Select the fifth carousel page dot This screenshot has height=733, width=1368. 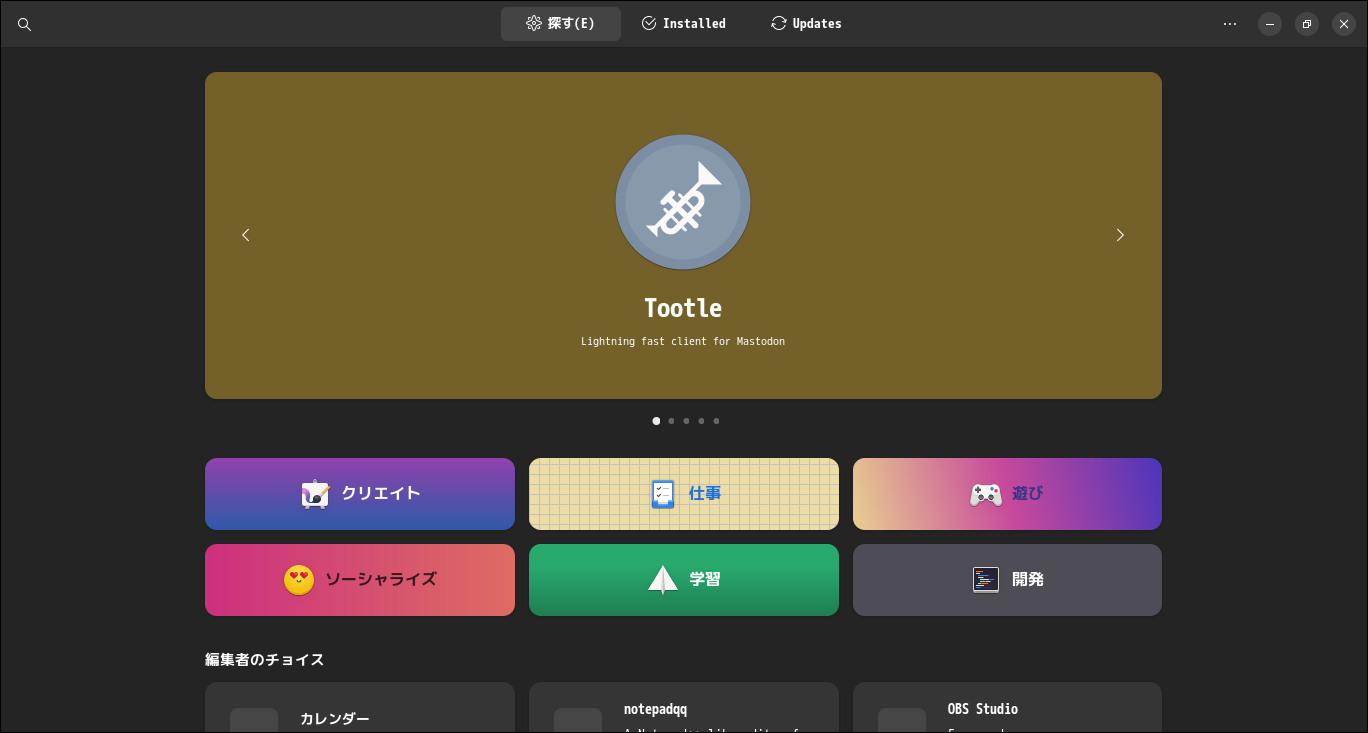point(716,421)
